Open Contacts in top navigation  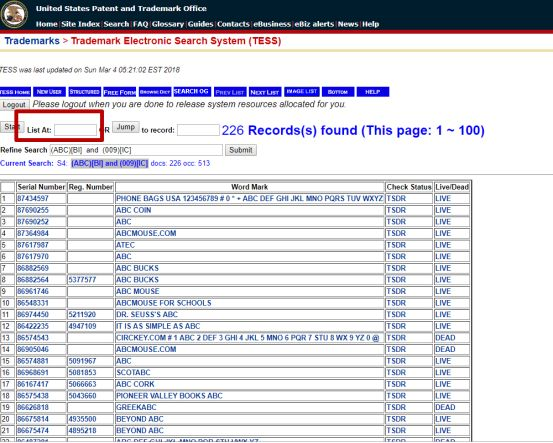coord(233,24)
